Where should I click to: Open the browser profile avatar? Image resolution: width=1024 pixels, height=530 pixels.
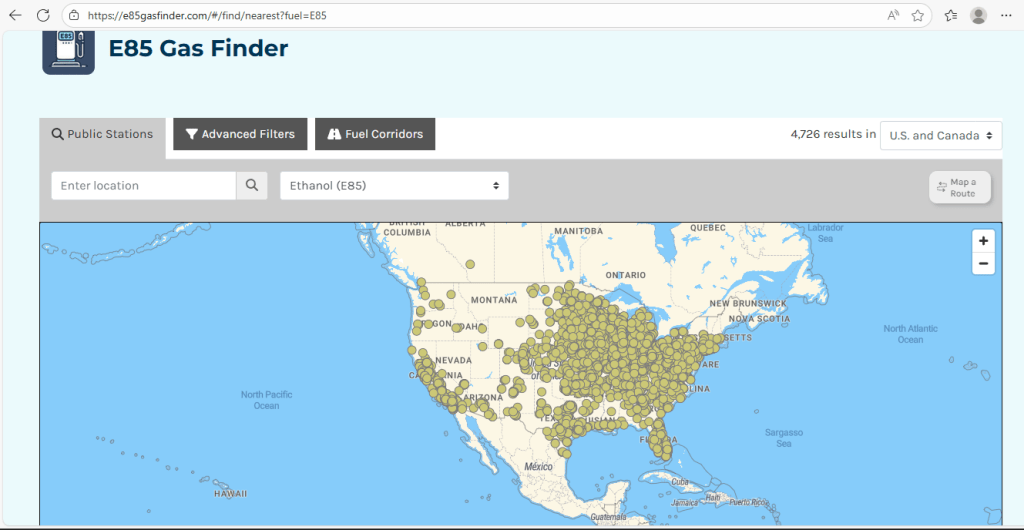[x=978, y=16]
